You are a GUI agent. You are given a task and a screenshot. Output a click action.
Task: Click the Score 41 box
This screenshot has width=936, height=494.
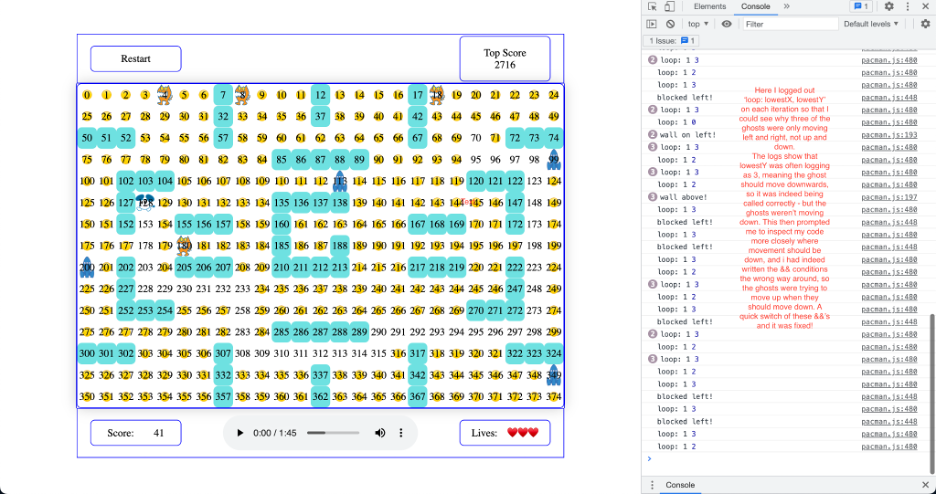pyautogui.click(x=136, y=433)
